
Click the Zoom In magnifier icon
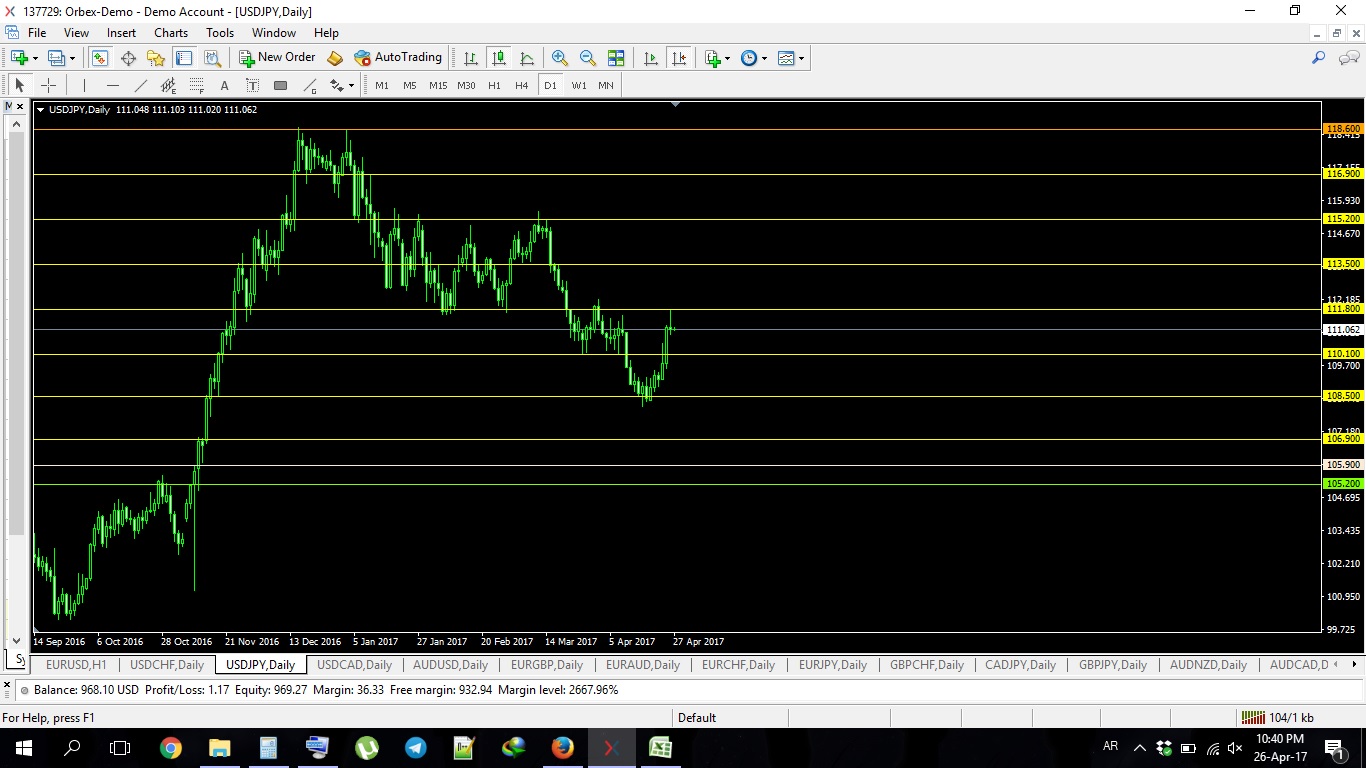[560, 58]
